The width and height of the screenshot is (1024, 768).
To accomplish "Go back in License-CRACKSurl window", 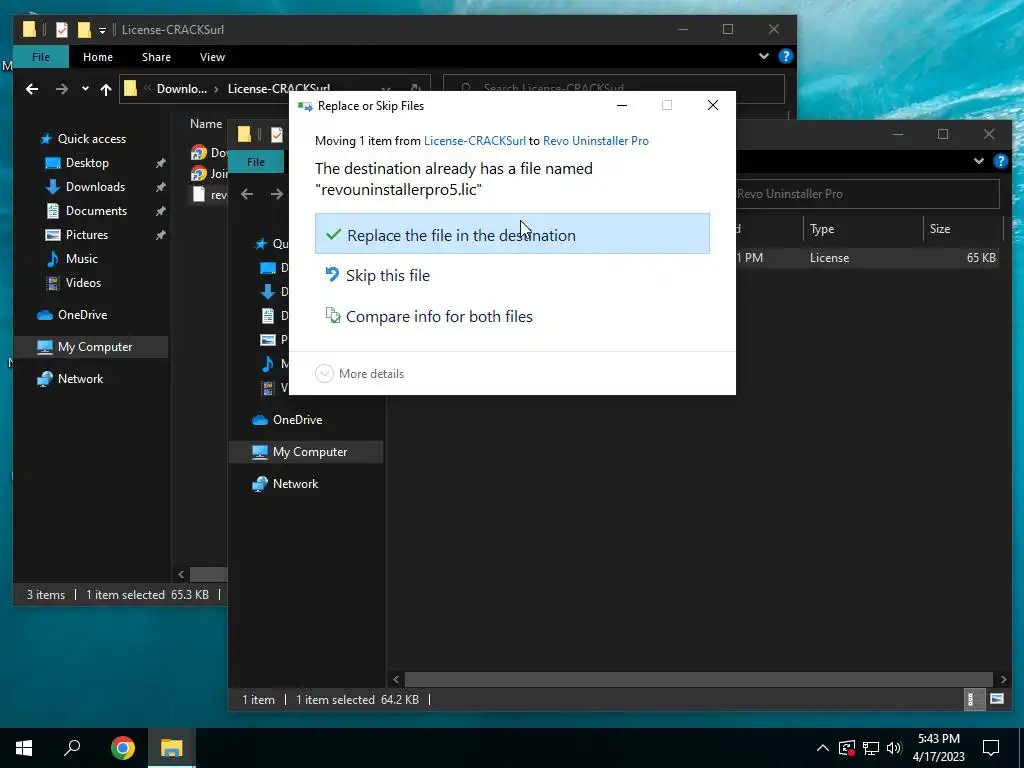I will point(32,89).
